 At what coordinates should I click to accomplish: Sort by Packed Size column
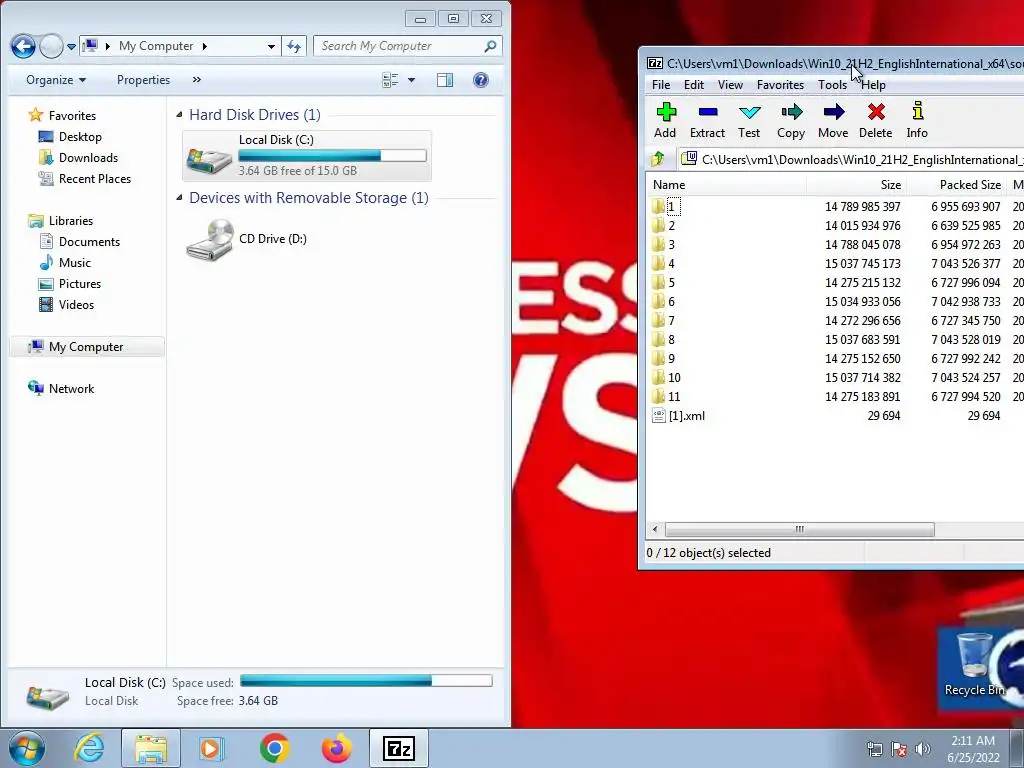[x=956, y=185]
